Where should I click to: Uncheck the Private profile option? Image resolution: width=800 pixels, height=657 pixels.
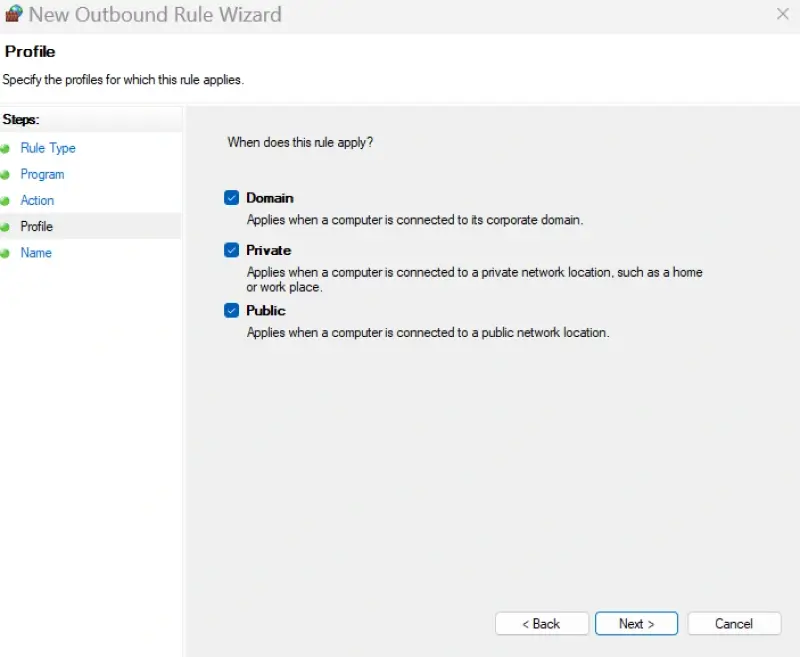pos(231,250)
